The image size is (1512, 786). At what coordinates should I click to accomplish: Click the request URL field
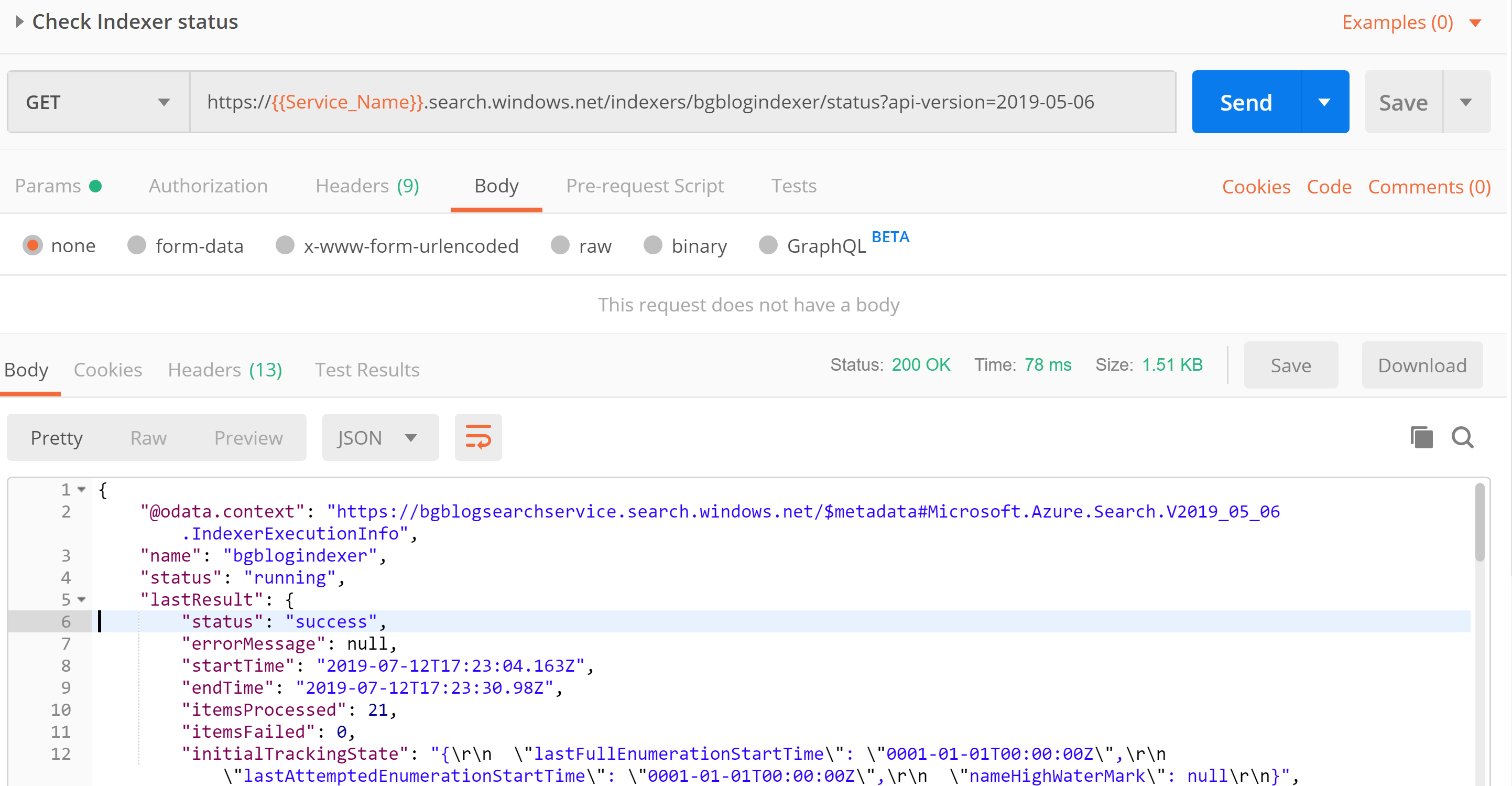click(683, 102)
